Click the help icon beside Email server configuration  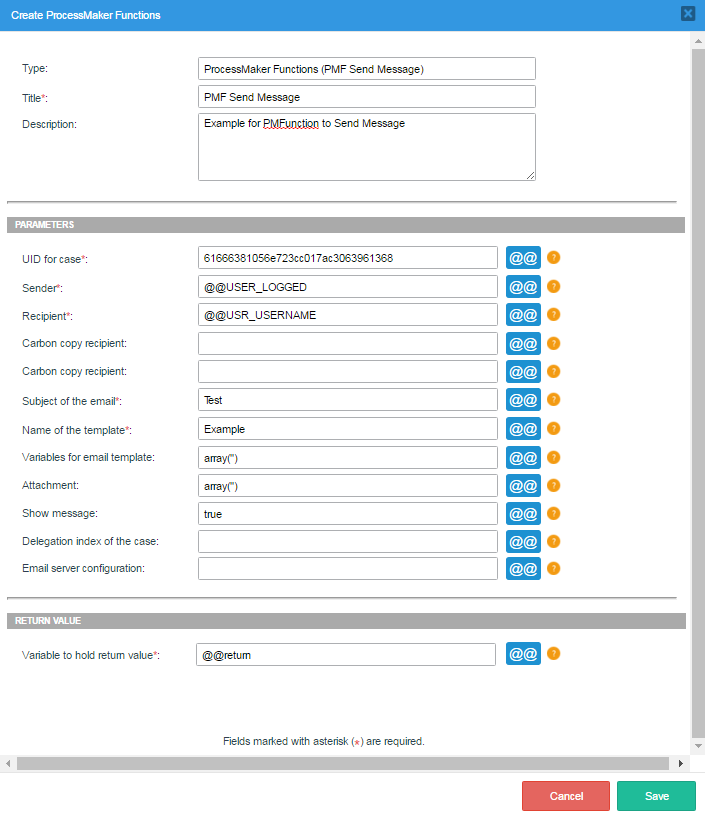[x=553, y=569]
